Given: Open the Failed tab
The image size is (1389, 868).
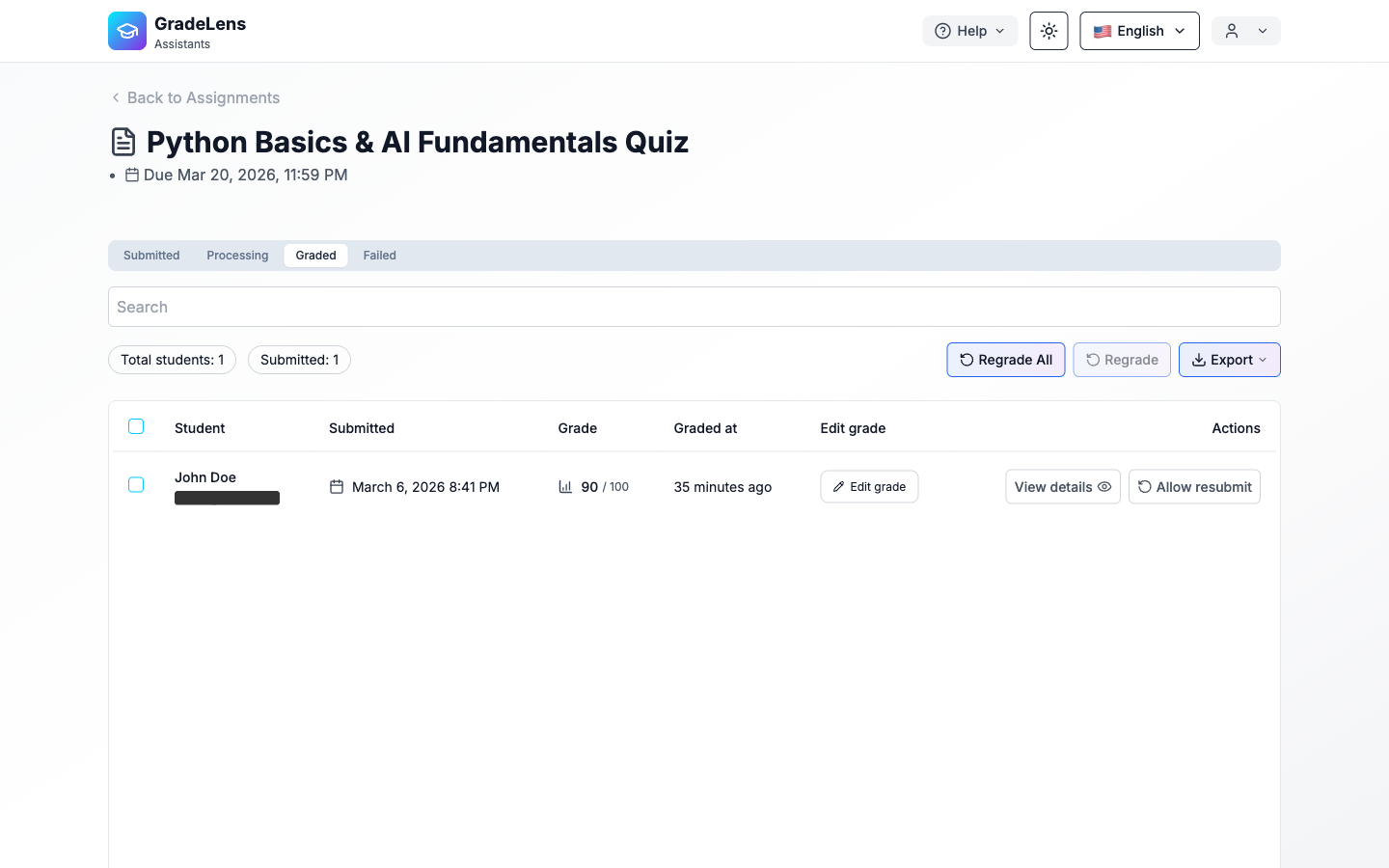Looking at the screenshot, I should click(x=379, y=256).
